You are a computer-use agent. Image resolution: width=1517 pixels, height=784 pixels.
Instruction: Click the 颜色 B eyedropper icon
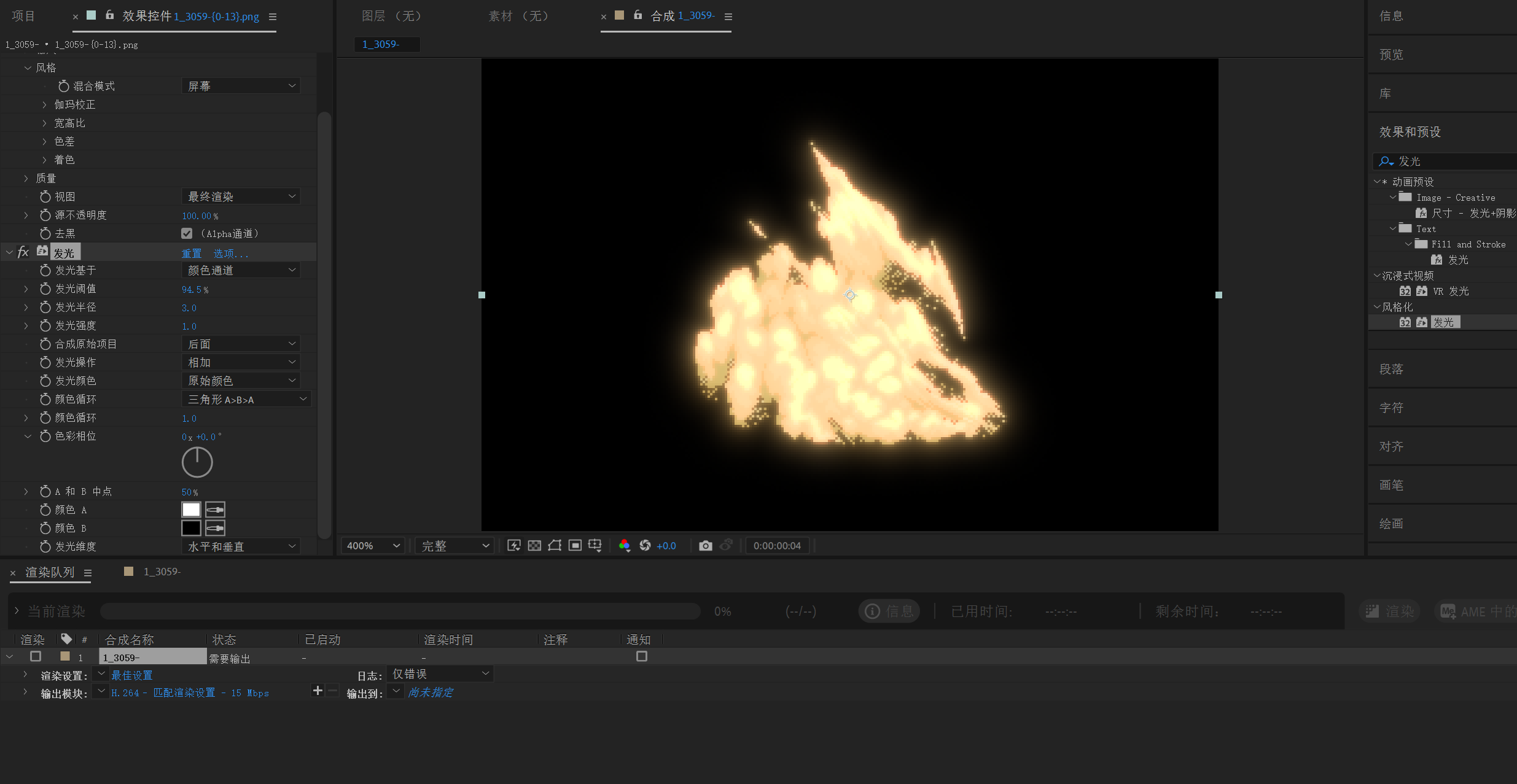point(215,528)
